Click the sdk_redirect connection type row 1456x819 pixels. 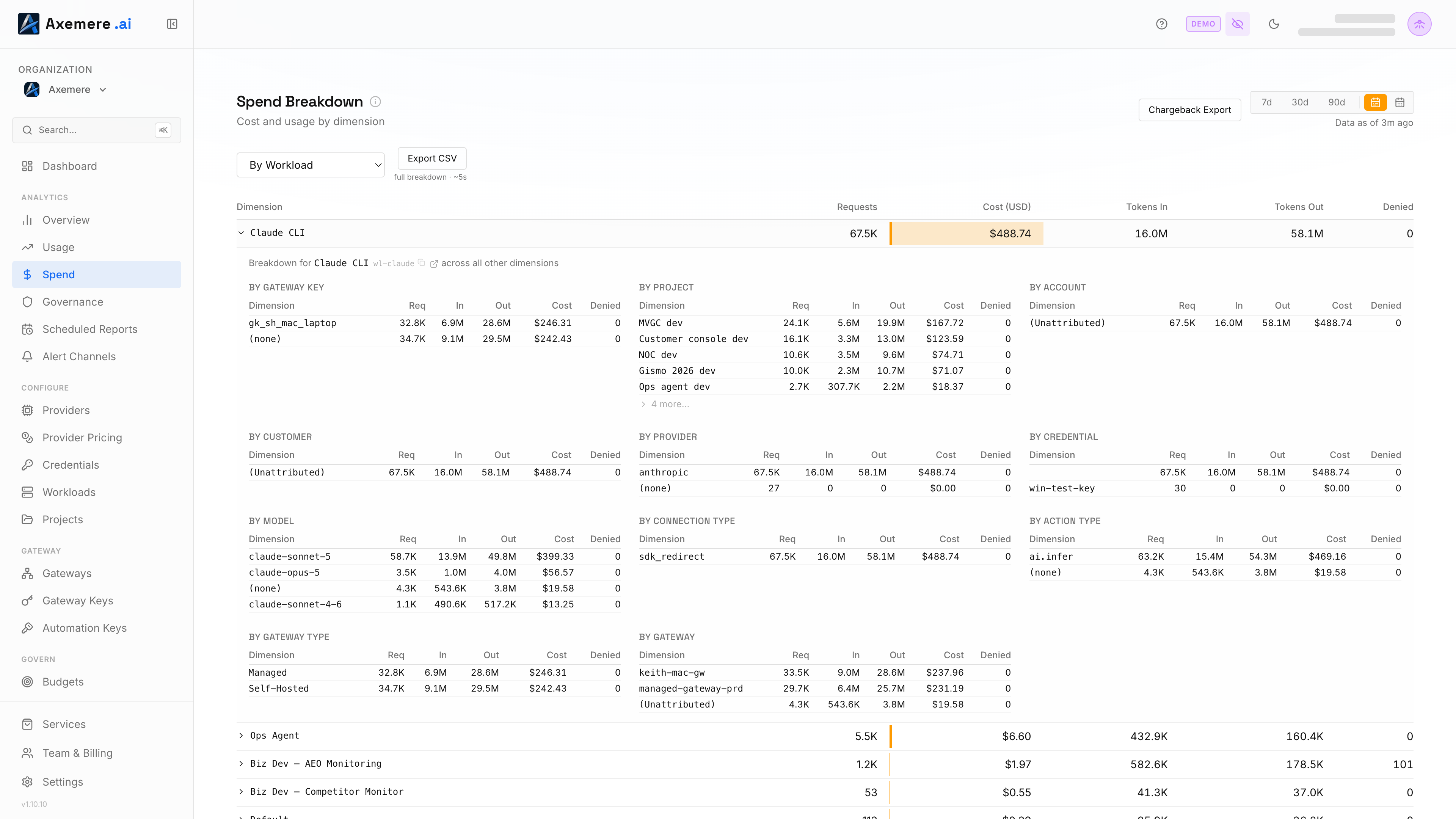(x=825, y=556)
